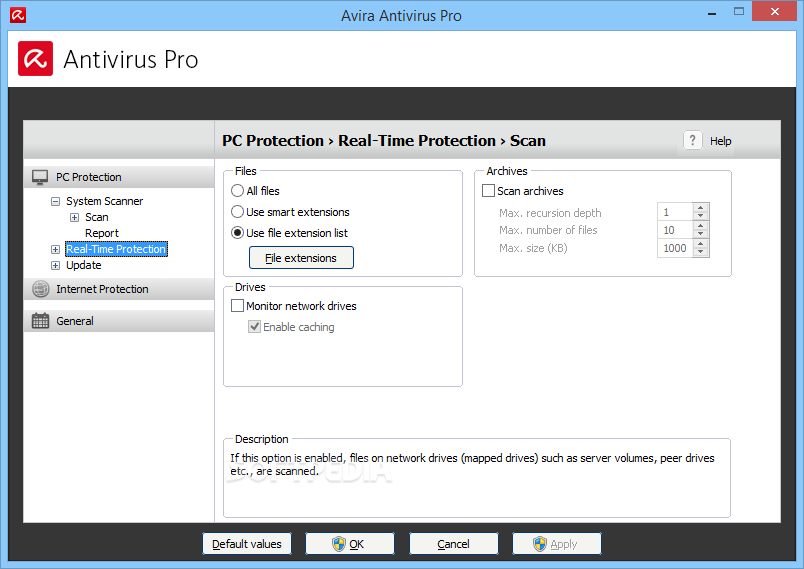Click the Max. number of files field
The image size is (804, 569).
(x=675, y=230)
